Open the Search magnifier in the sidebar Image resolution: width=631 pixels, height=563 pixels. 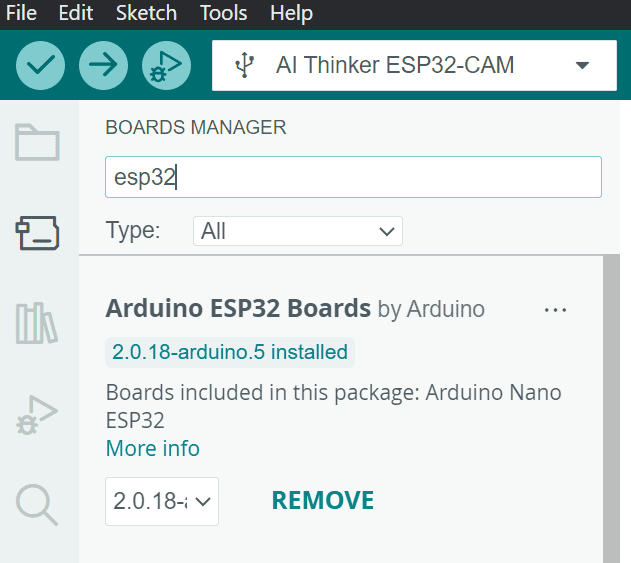tap(38, 503)
